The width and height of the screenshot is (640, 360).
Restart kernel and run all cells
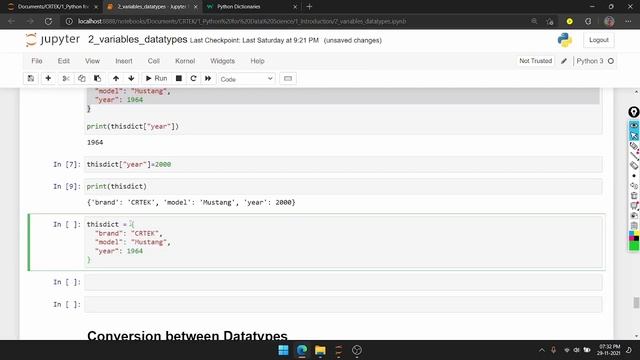coord(208,78)
